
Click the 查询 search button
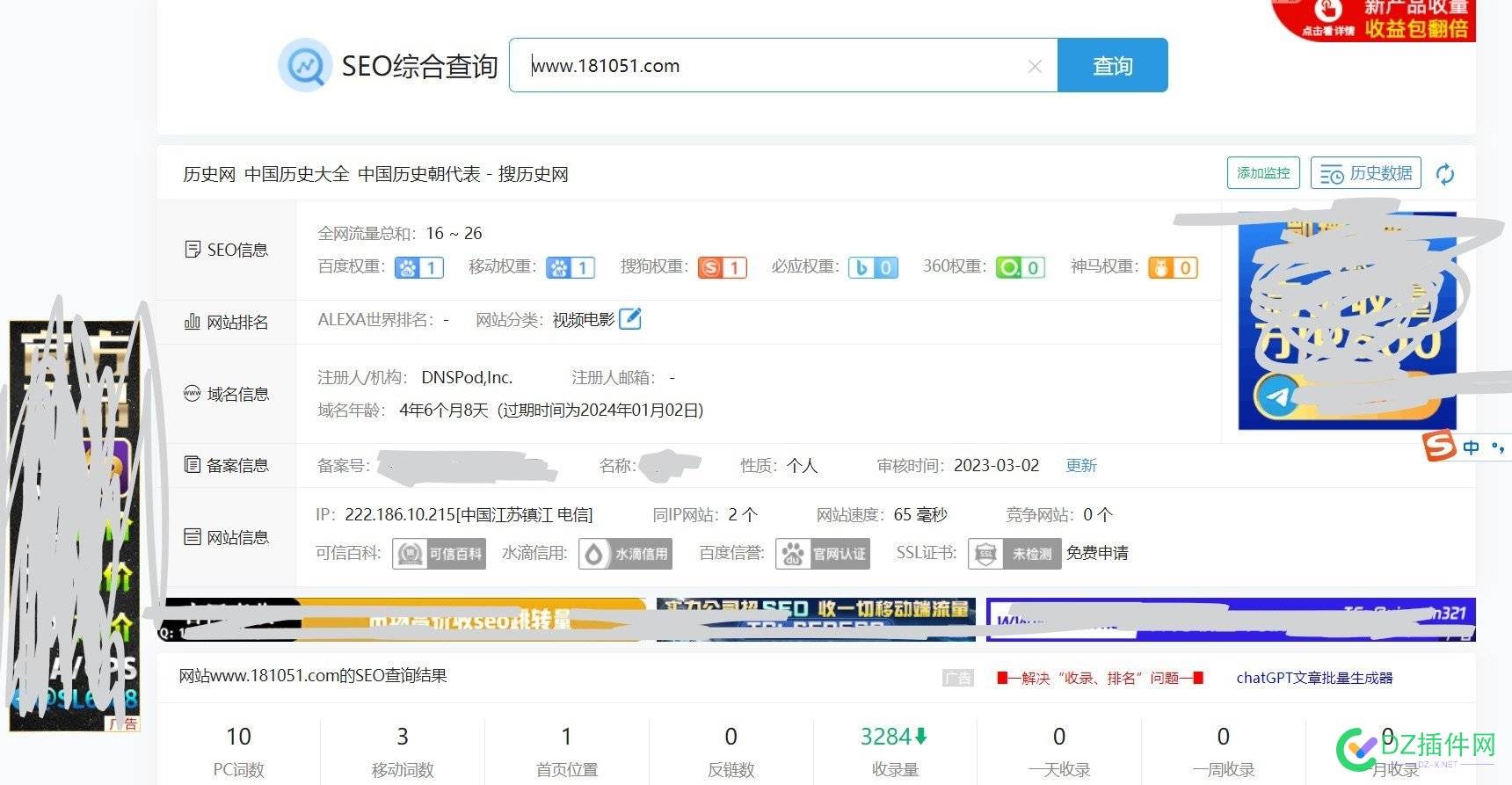click(1112, 65)
